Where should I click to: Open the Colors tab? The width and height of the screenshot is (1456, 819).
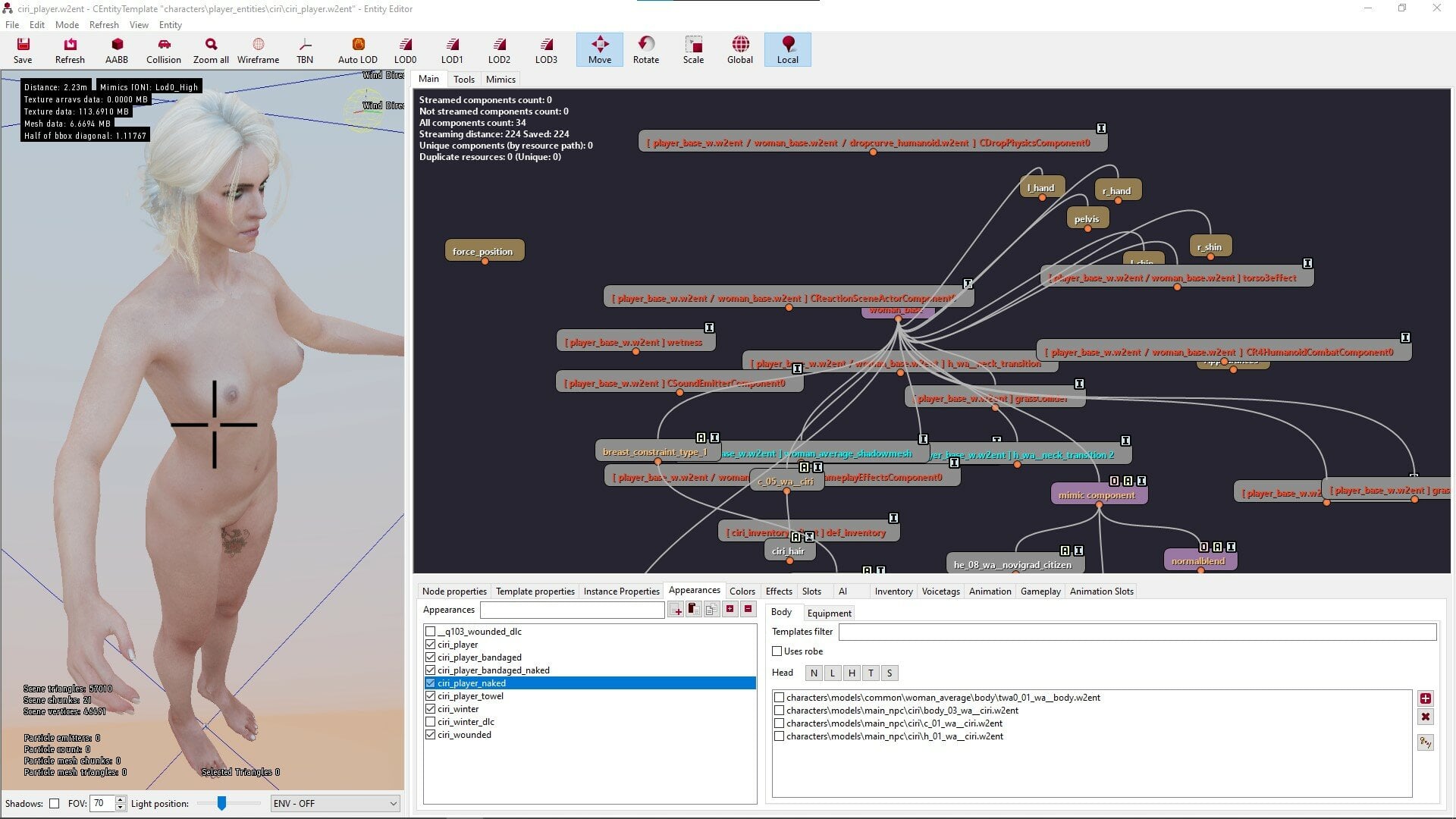pyautogui.click(x=742, y=591)
